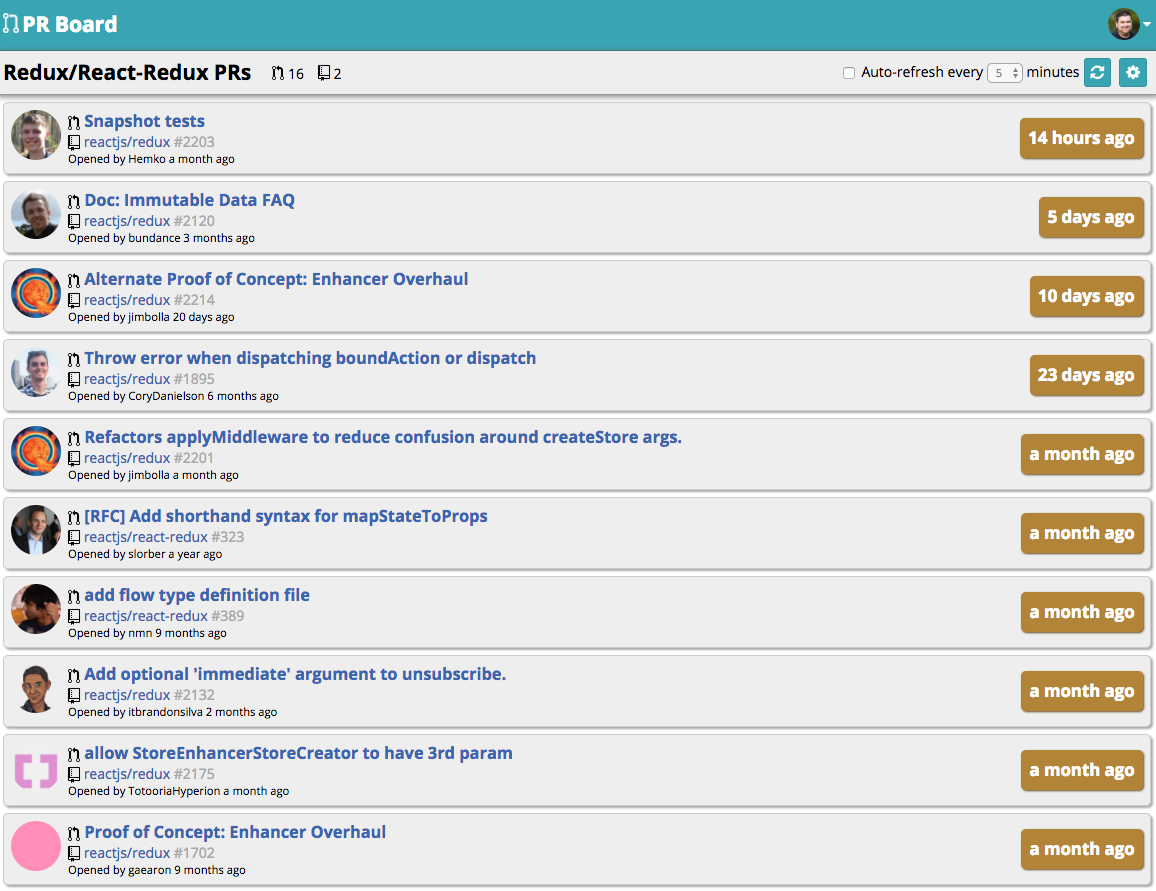The height and width of the screenshot is (891, 1156).
Task: Click 'Opened by gaearon 9 months ago' text
Action: pyautogui.click(x=157, y=870)
